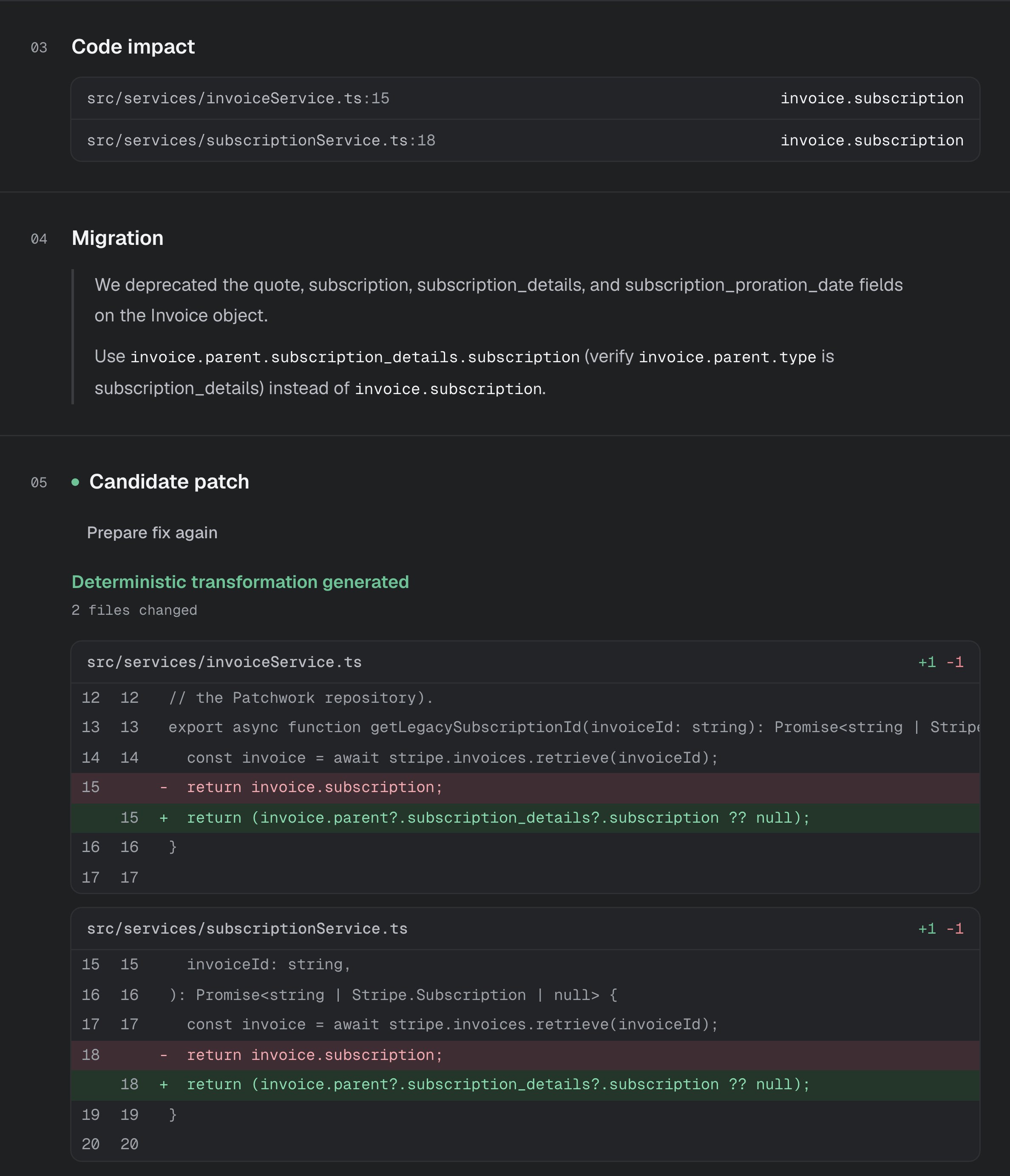Click section number 05
Image resolution: width=1010 pixels, height=1176 pixels.
[39, 483]
